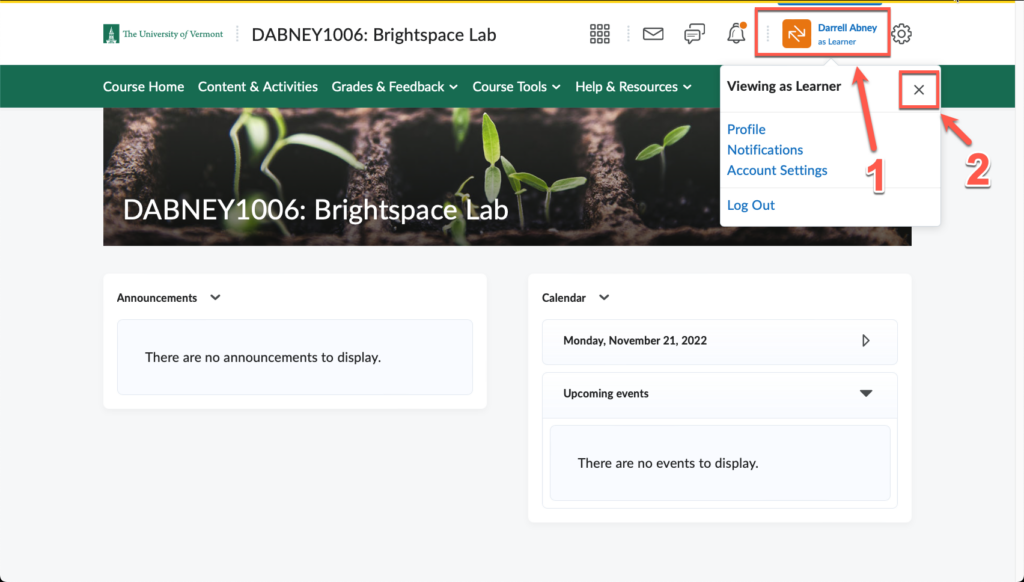Click the orange role-switch icon beside Darrell Abney
1024x582 pixels.
[x=795, y=33]
